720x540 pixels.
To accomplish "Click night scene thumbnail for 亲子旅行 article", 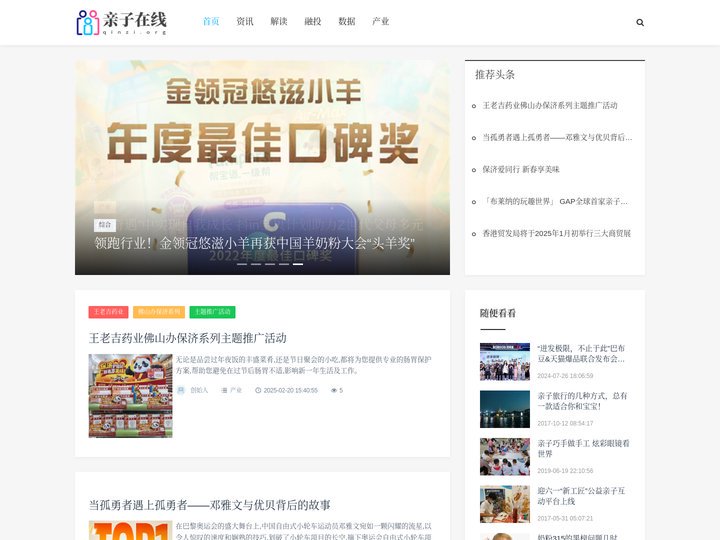I will point(505,409).
